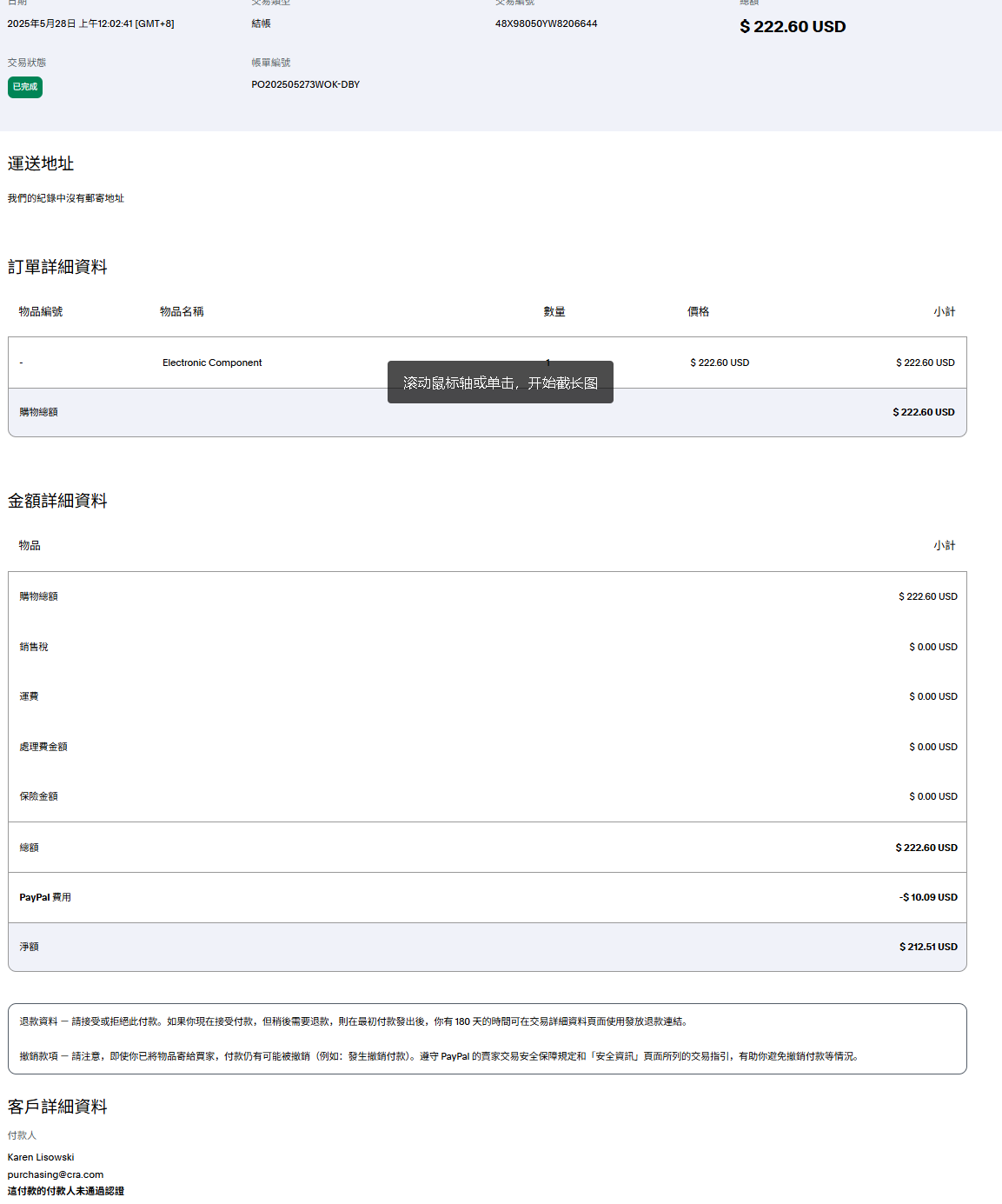Select the Electronic Component item name
The image size is (1002, 1204).
click(x=212, y=363)
